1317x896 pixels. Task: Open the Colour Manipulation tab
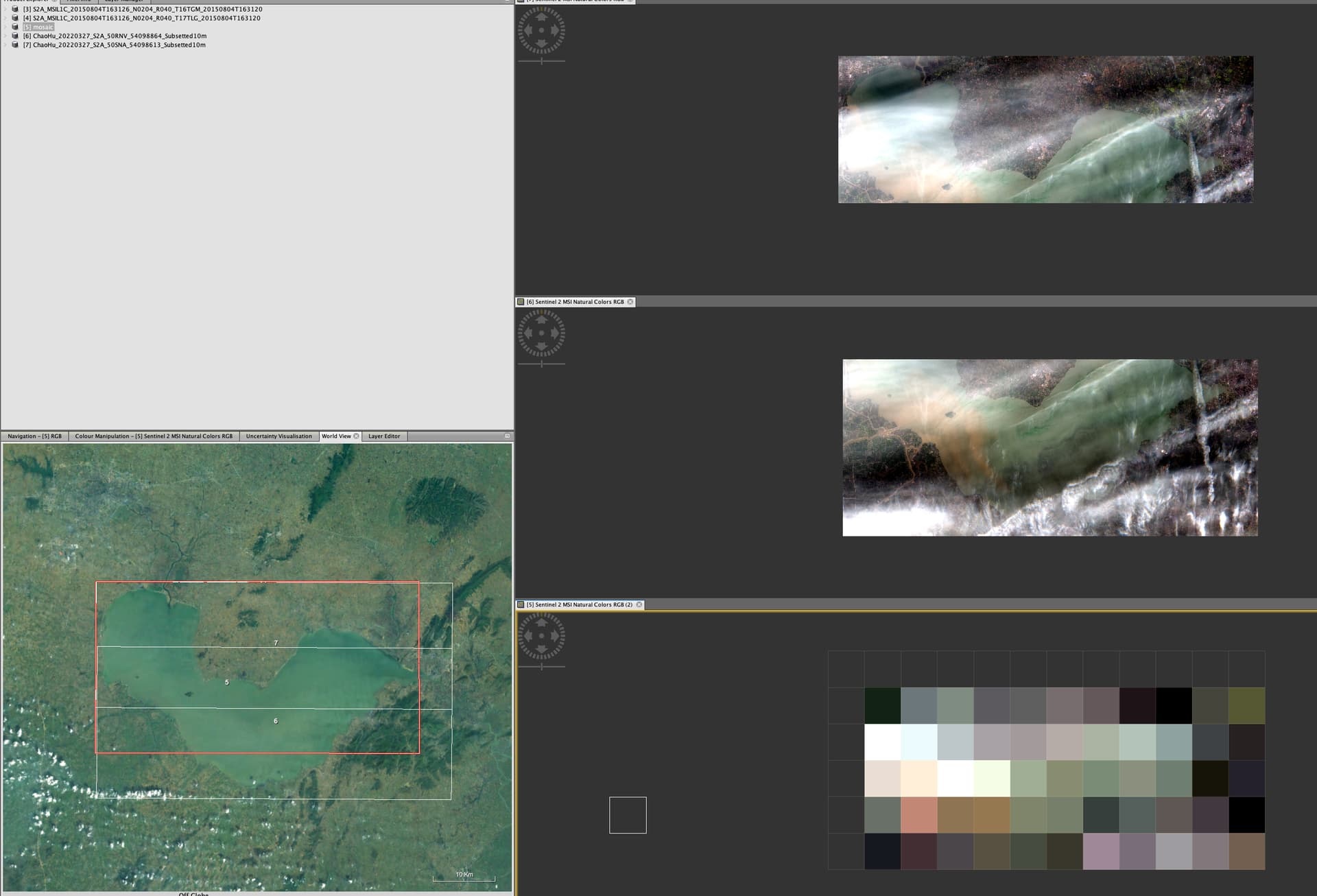pyautogui.click(x=154, y=436)
